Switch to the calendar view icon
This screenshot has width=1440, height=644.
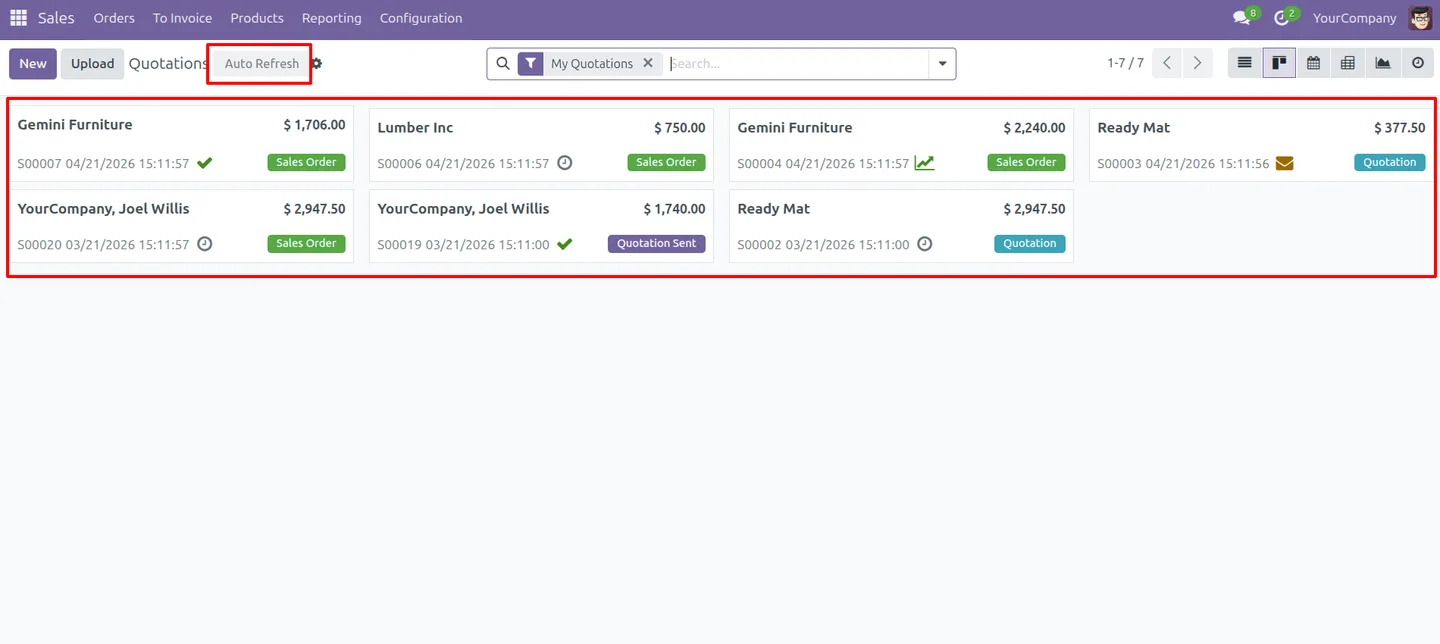[x=1314, y=63]
